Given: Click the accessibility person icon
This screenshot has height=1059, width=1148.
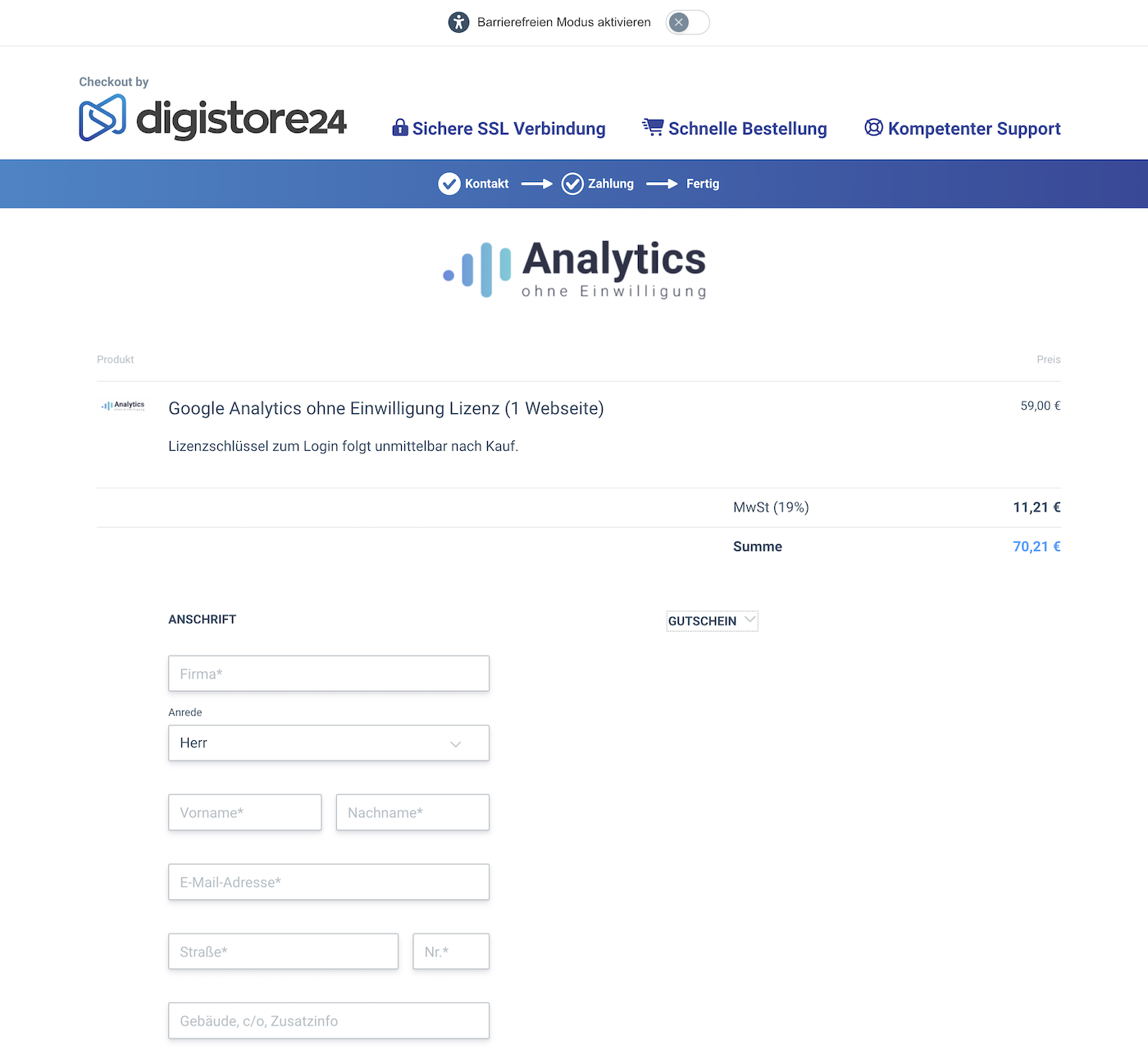Looking at the screenshot, I should click(458, 22).
